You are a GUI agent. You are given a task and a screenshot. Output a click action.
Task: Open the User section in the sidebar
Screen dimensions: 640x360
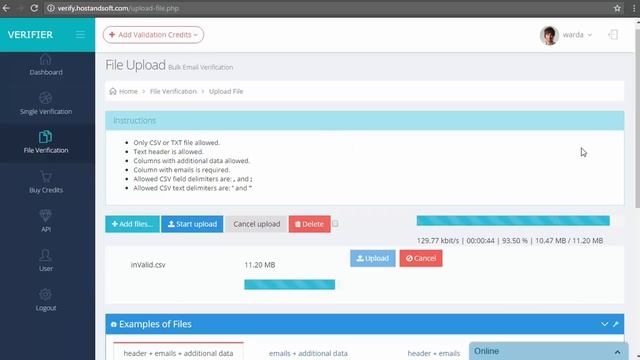[46, 261]
